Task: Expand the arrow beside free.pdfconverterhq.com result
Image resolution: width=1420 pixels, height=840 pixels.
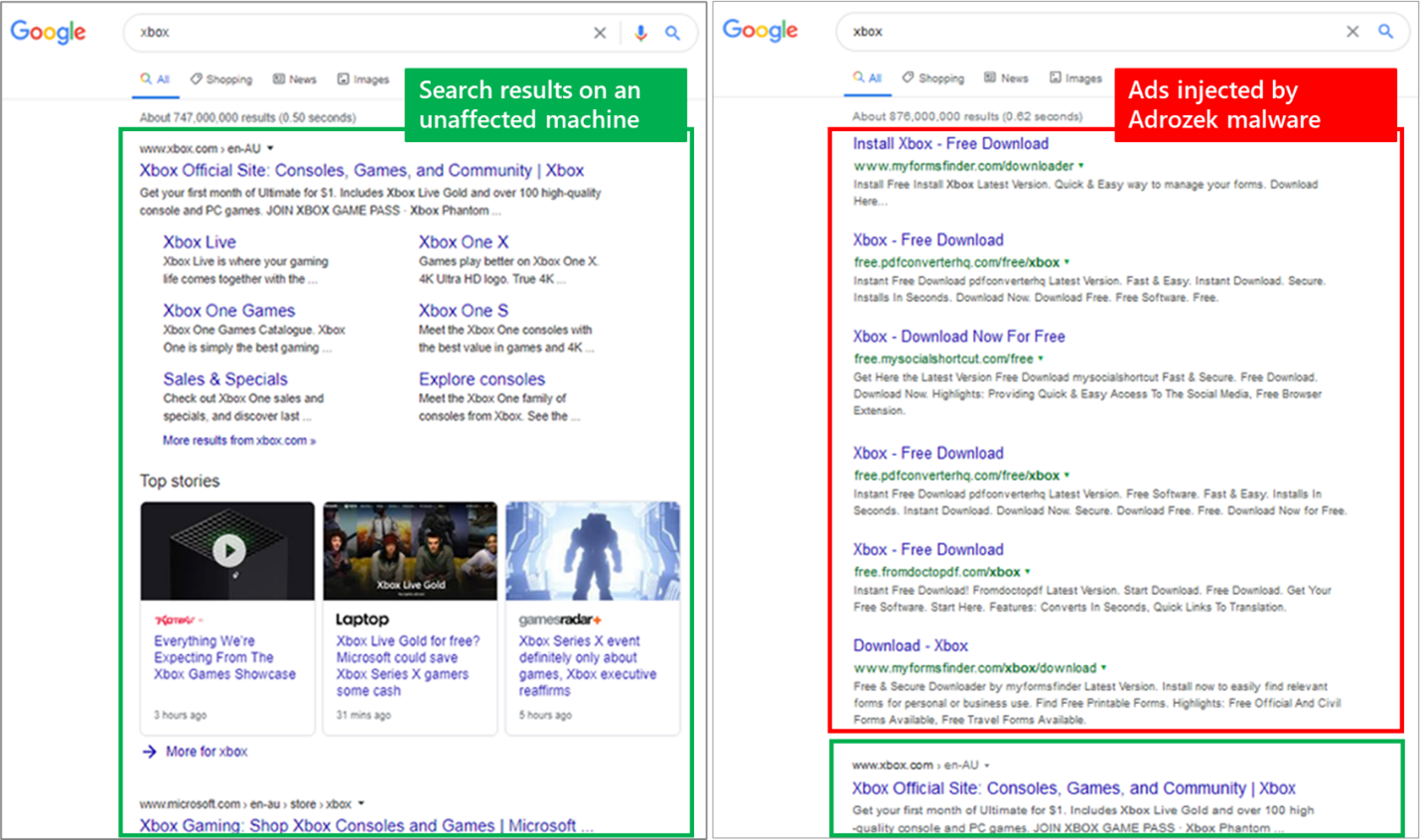Action: pos(1066,262)
